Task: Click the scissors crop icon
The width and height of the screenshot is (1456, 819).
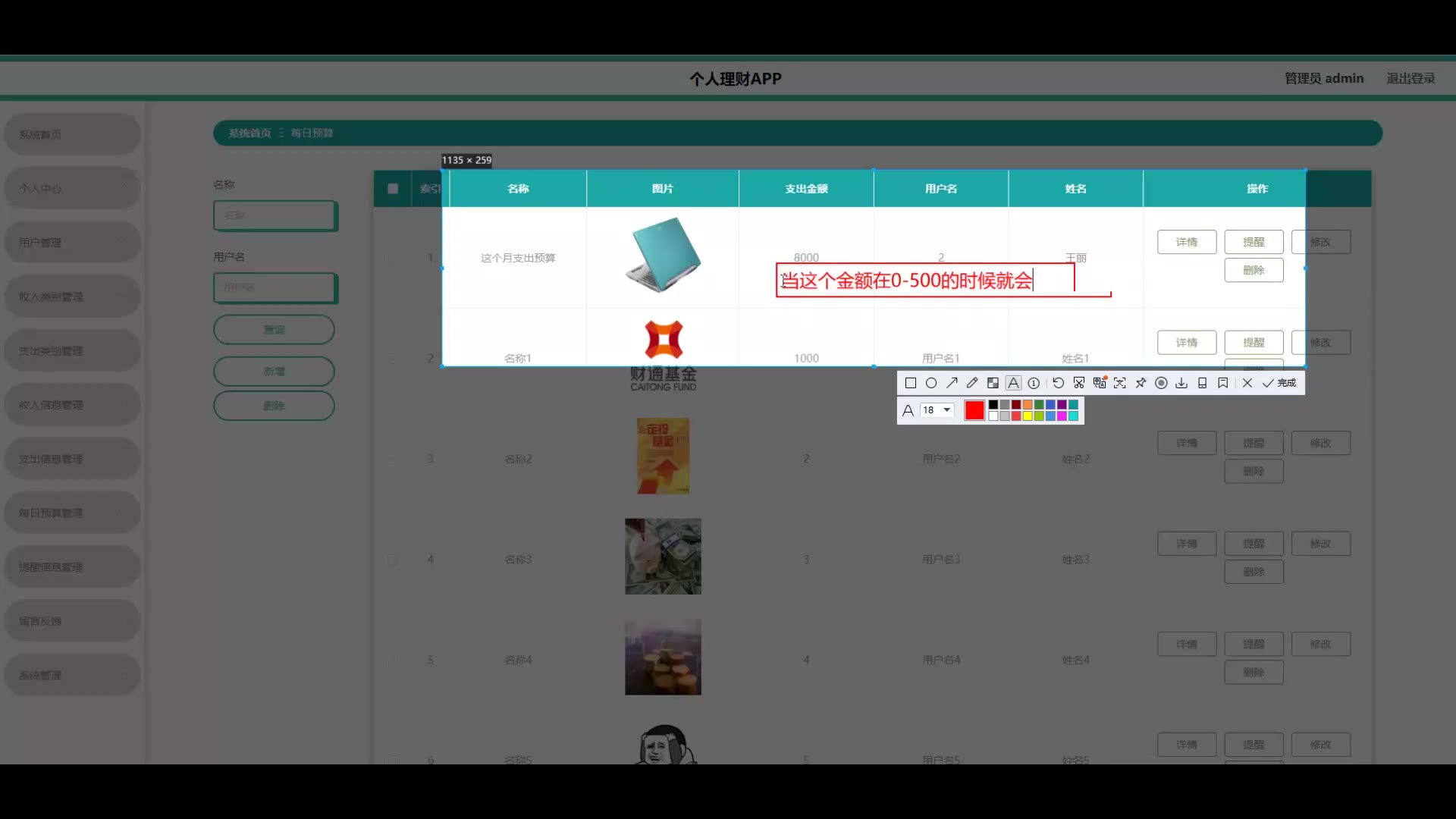Action: 1079,383
